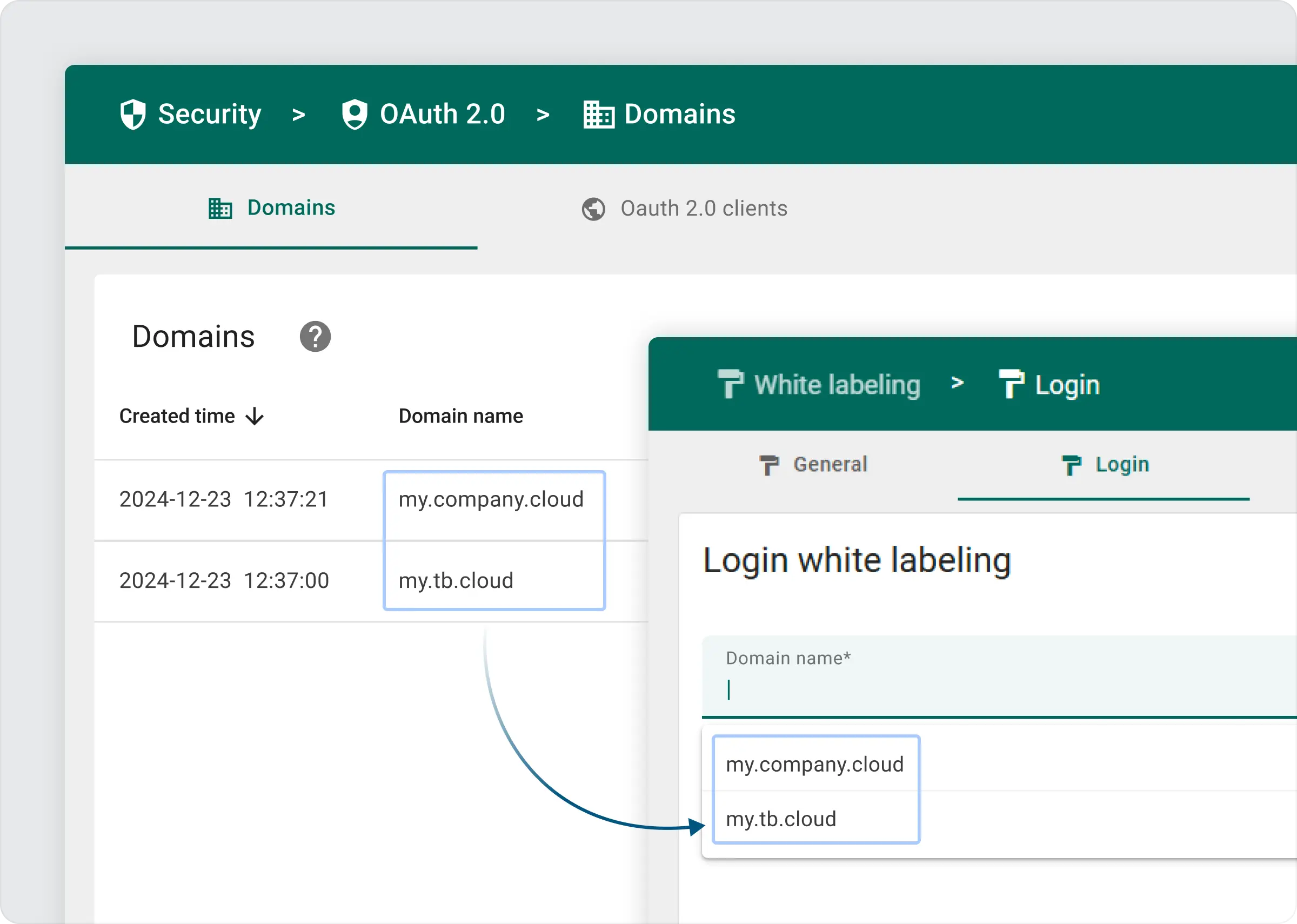1297x924 pixels.
Task: Click the Login paint roller breadcrumb icon
Action: click(1012, 384)
